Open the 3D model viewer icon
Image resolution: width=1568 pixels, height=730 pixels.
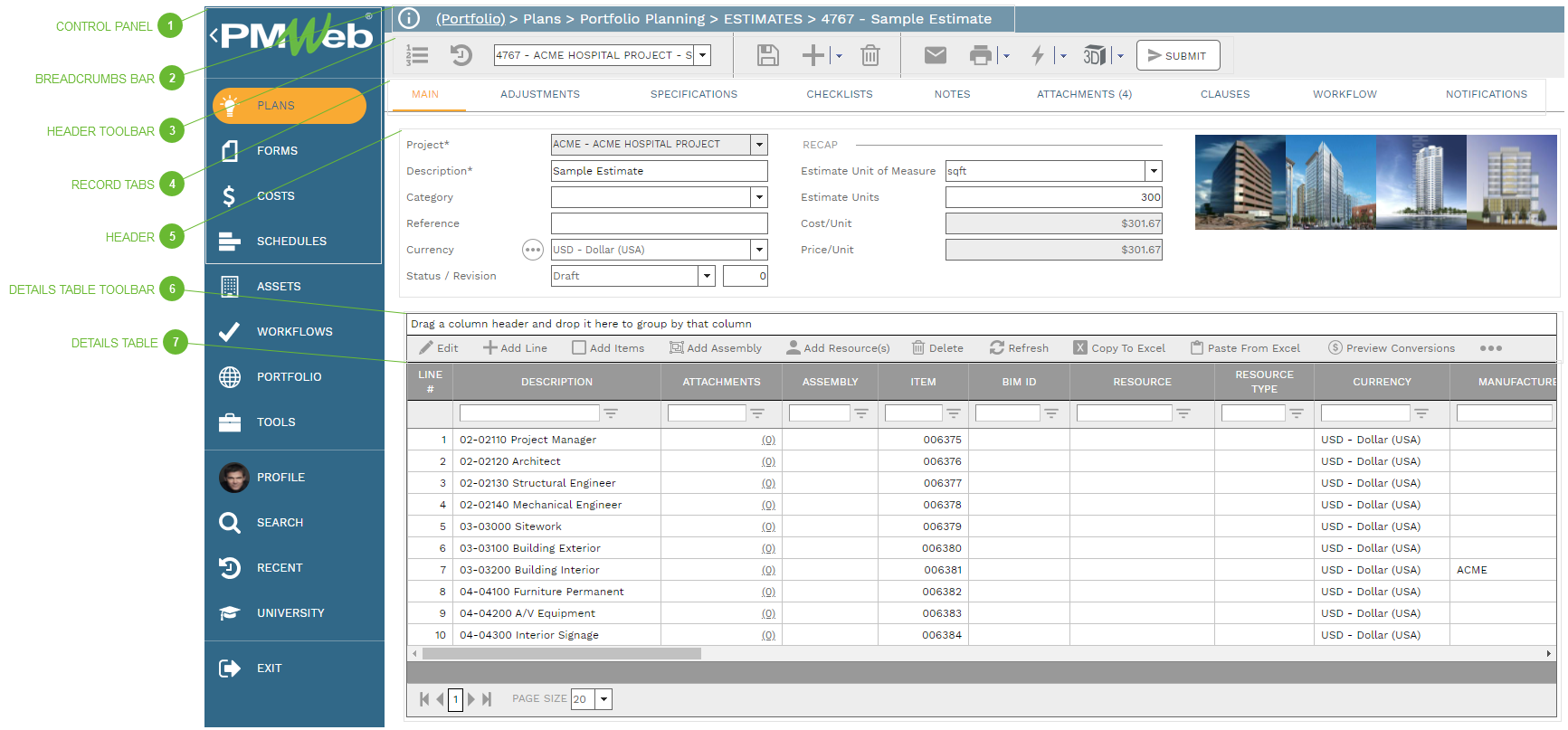click(1094, 56)
